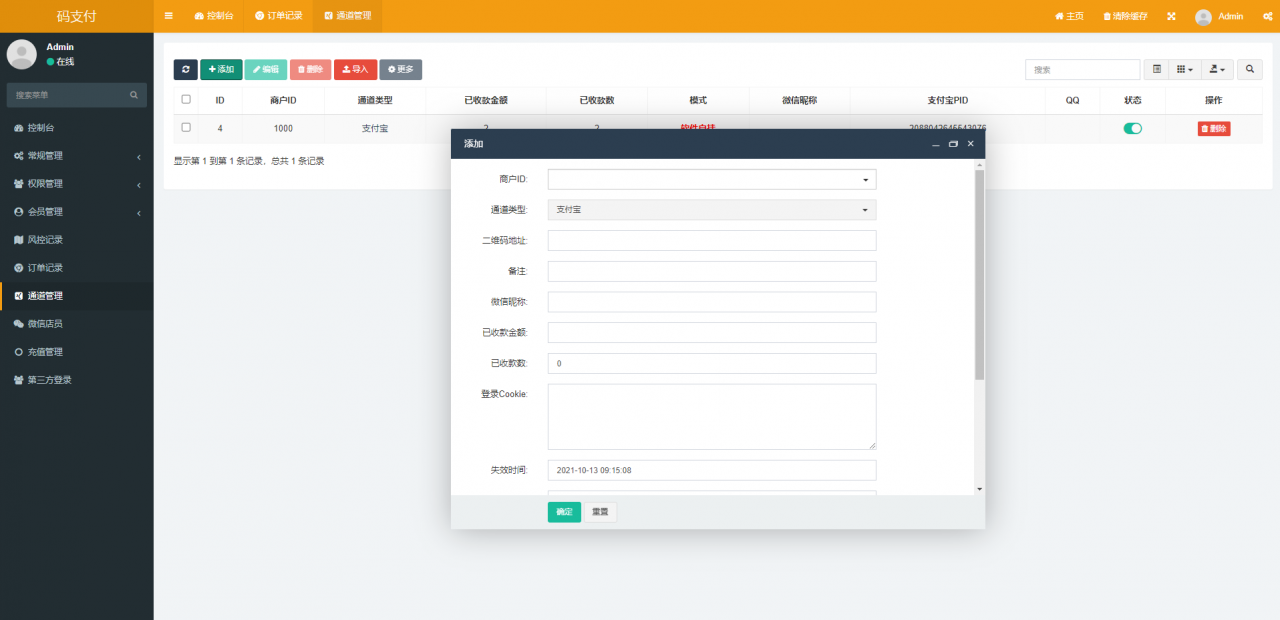Click the 添加 add button above the table
The width and height of the screenshot is (1280, 620).
click(221, 69)
